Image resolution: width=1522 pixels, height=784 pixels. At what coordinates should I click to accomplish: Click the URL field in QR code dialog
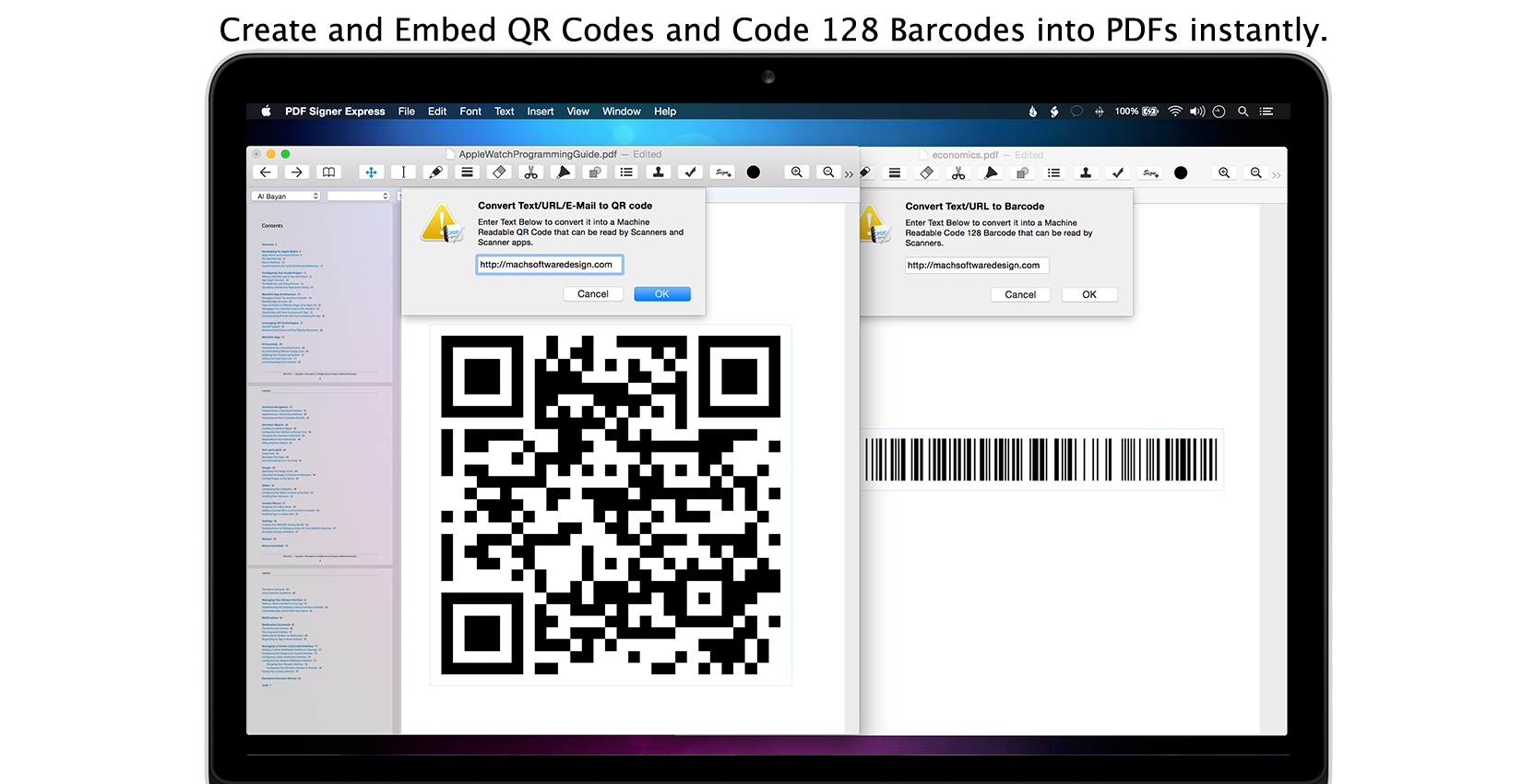tap(550, 265)
